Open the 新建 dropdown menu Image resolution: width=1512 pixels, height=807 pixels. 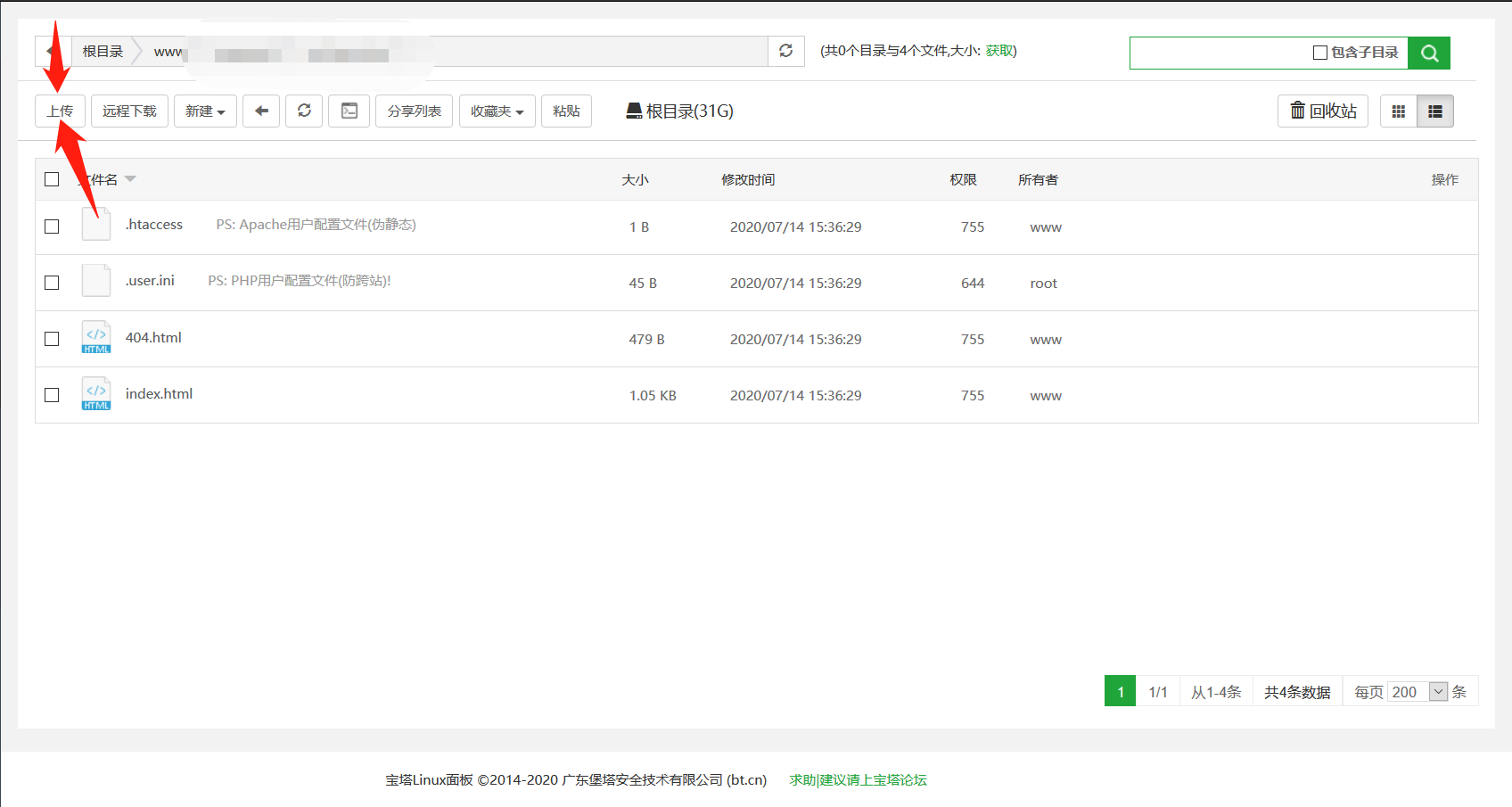click(205, 111)
